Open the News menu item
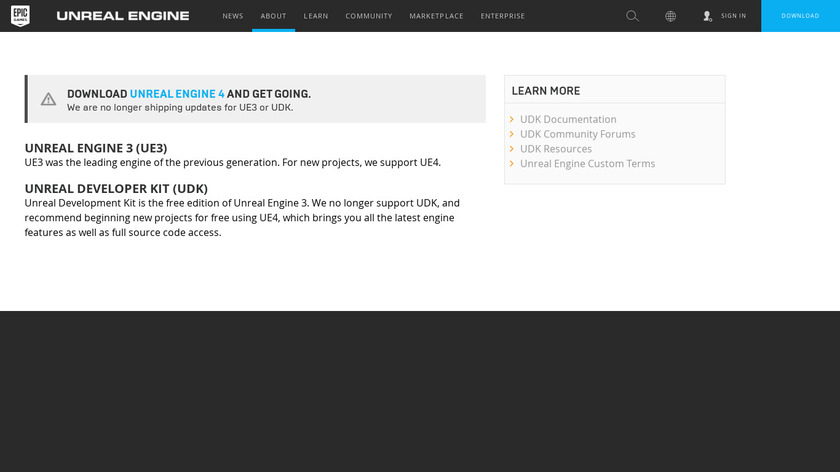840x472 pixels. pos(232,16)
